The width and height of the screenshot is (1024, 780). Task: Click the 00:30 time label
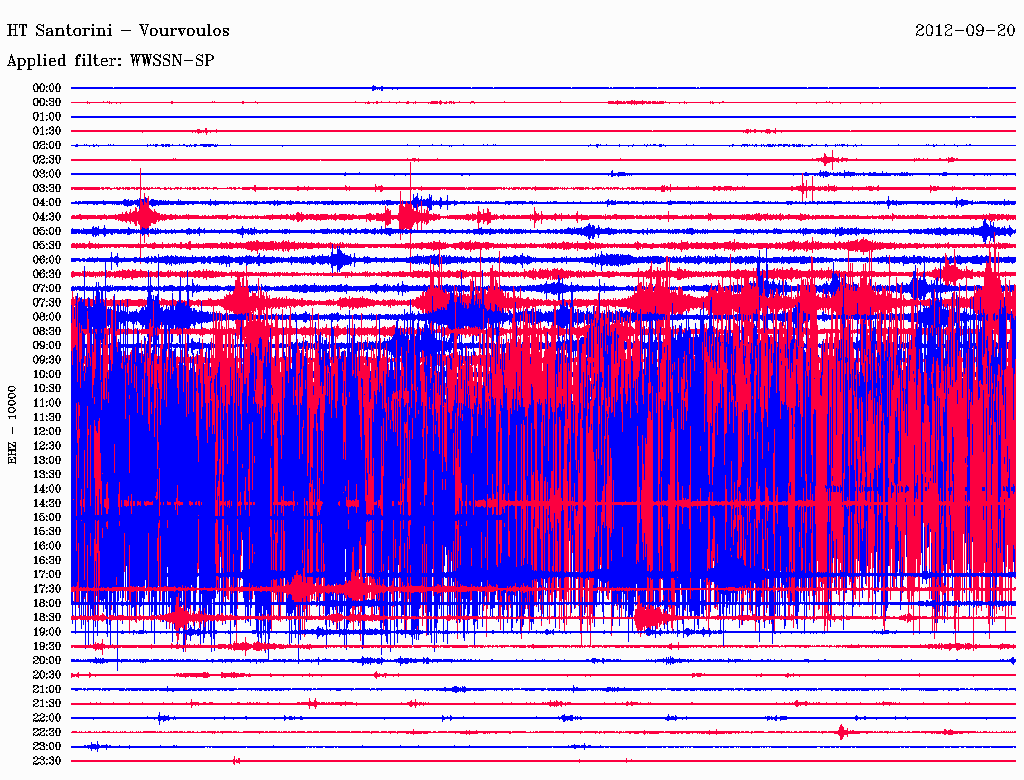[x=47, y=102]
